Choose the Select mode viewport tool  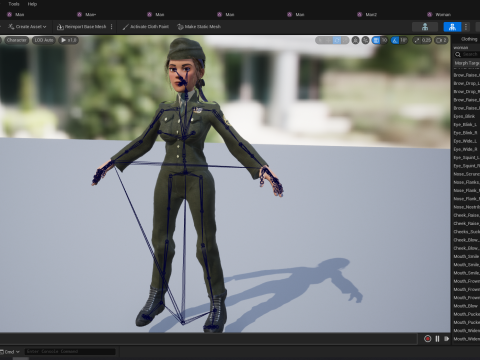click(x=320, y=40)
